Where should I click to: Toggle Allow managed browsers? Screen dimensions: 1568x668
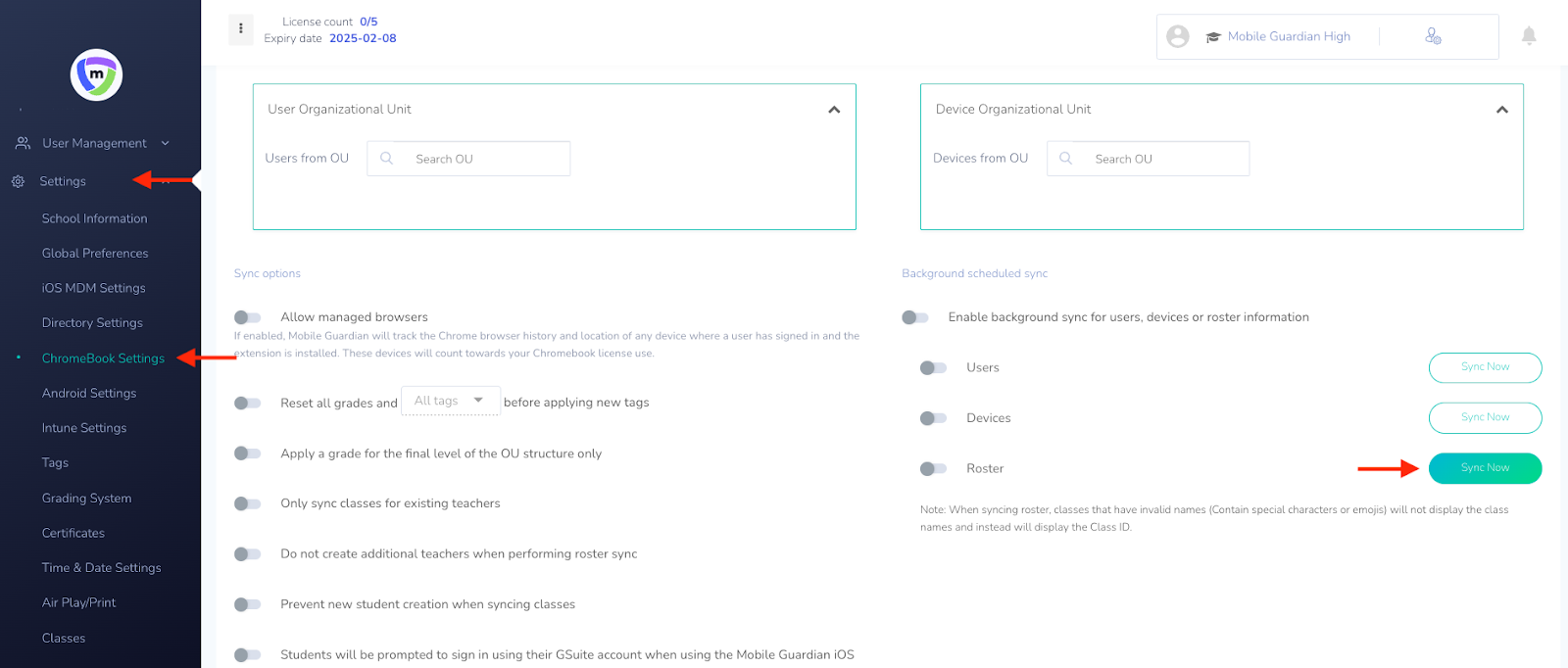[248, 317]
